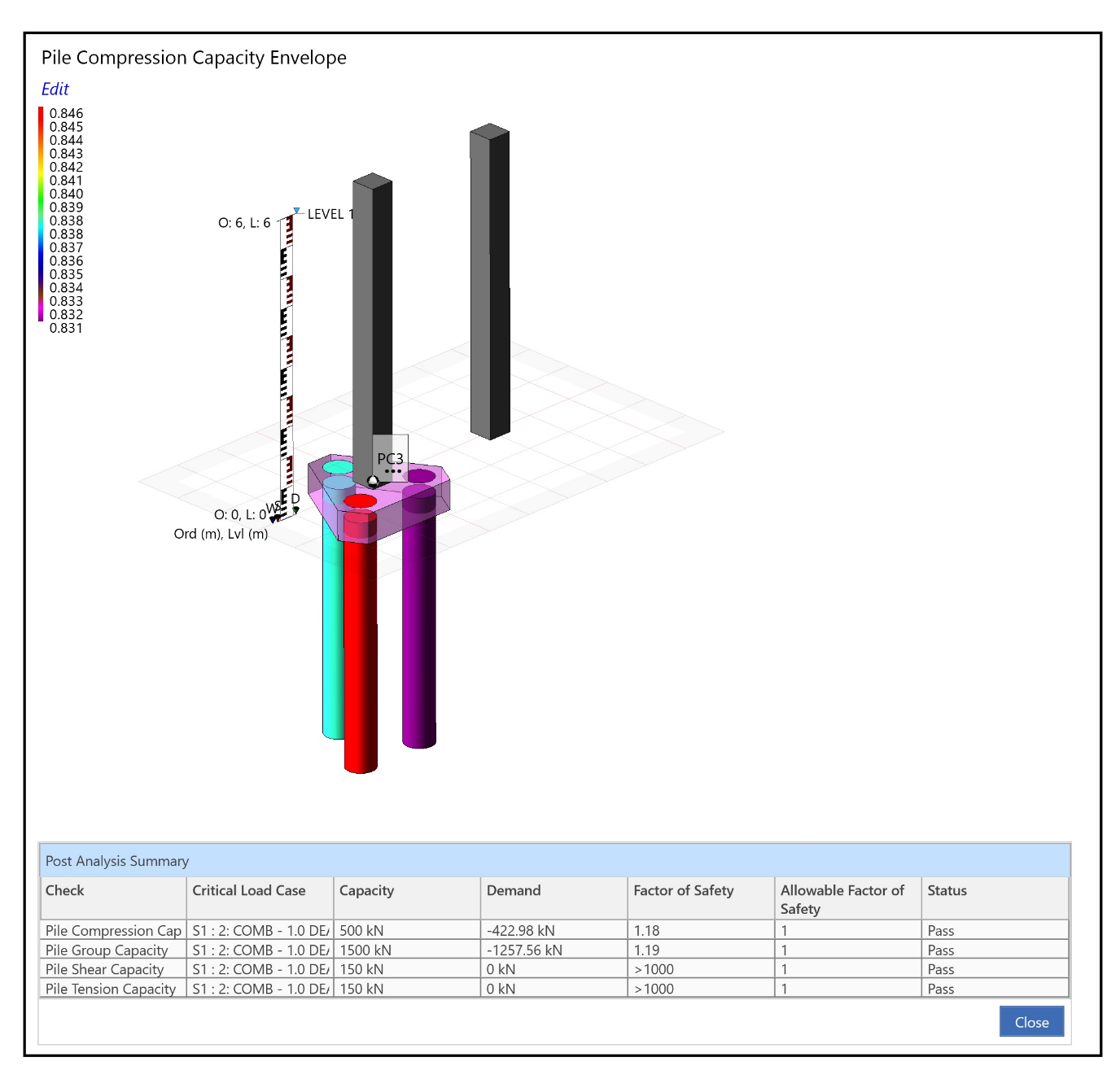Viewport: 1120px width, 1079px height.
Task: Click the Factor of Safety column header
Action: [701, 898]
